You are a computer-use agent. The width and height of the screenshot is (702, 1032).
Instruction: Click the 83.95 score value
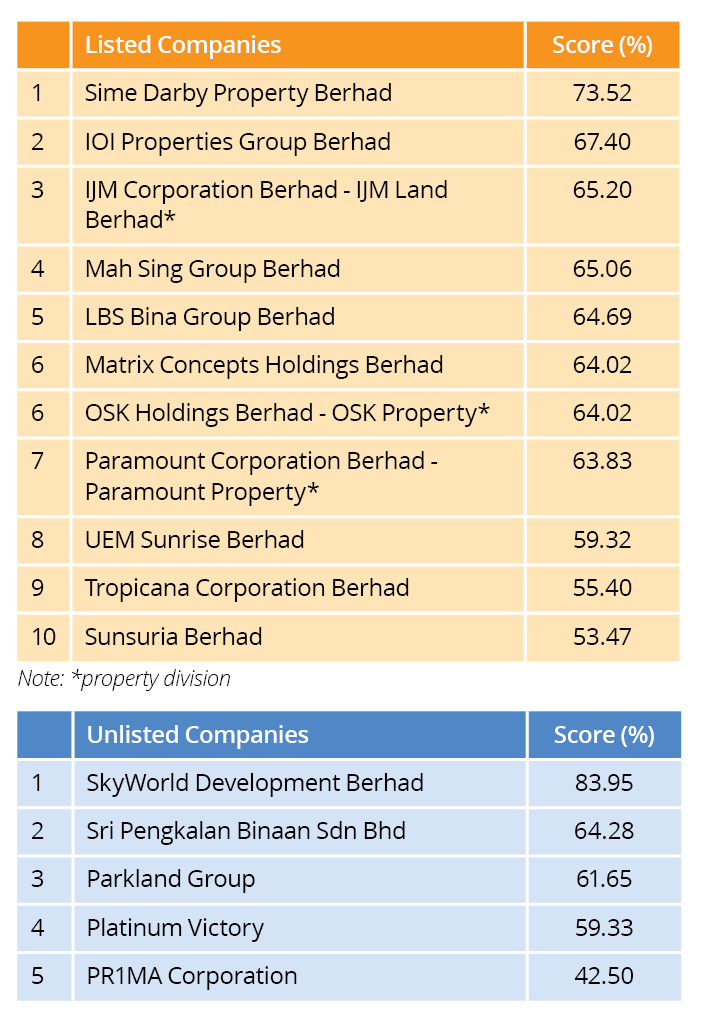603,783
